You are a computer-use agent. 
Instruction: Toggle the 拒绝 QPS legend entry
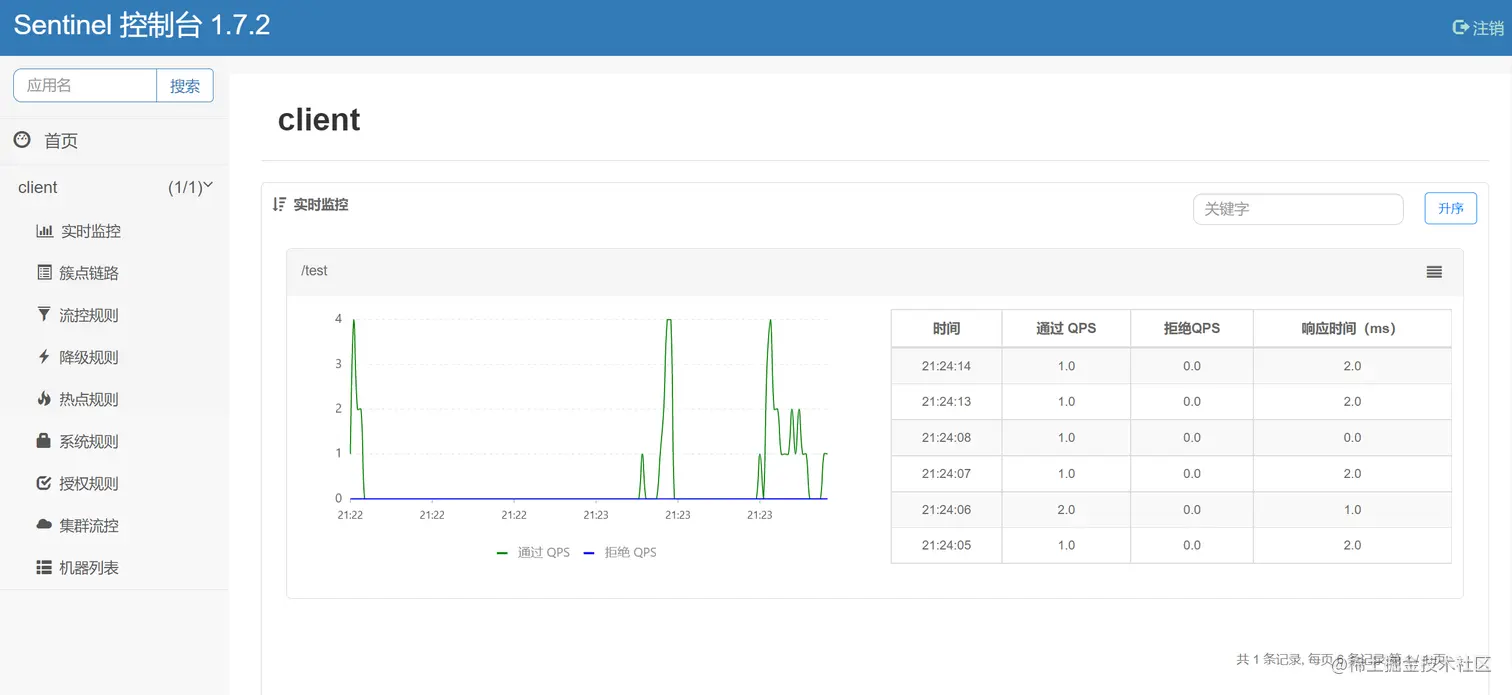pos(620,552)
